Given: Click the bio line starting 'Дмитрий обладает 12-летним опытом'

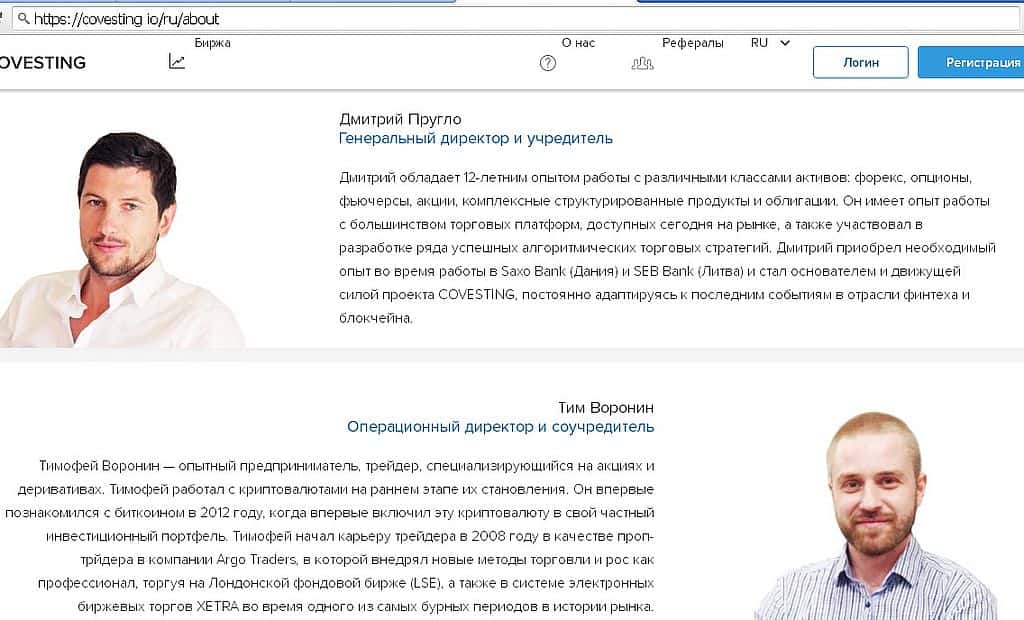Looking at the screenshot, I should coord(655,178).
